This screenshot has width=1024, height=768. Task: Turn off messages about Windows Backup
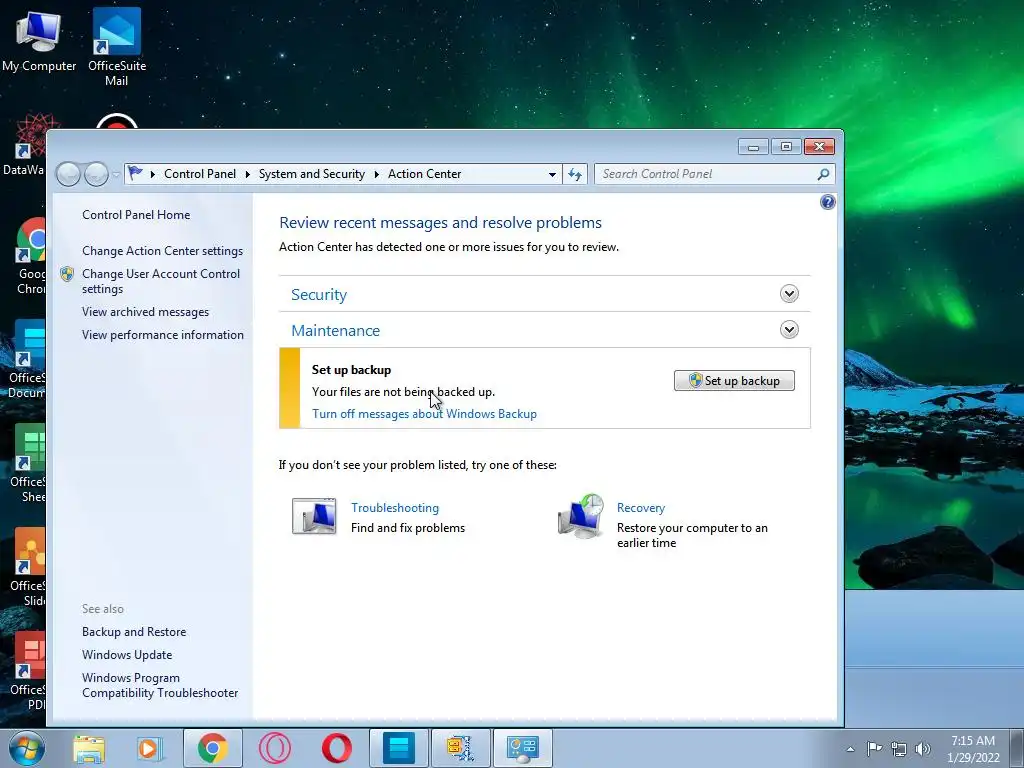[x=424, y=414]
